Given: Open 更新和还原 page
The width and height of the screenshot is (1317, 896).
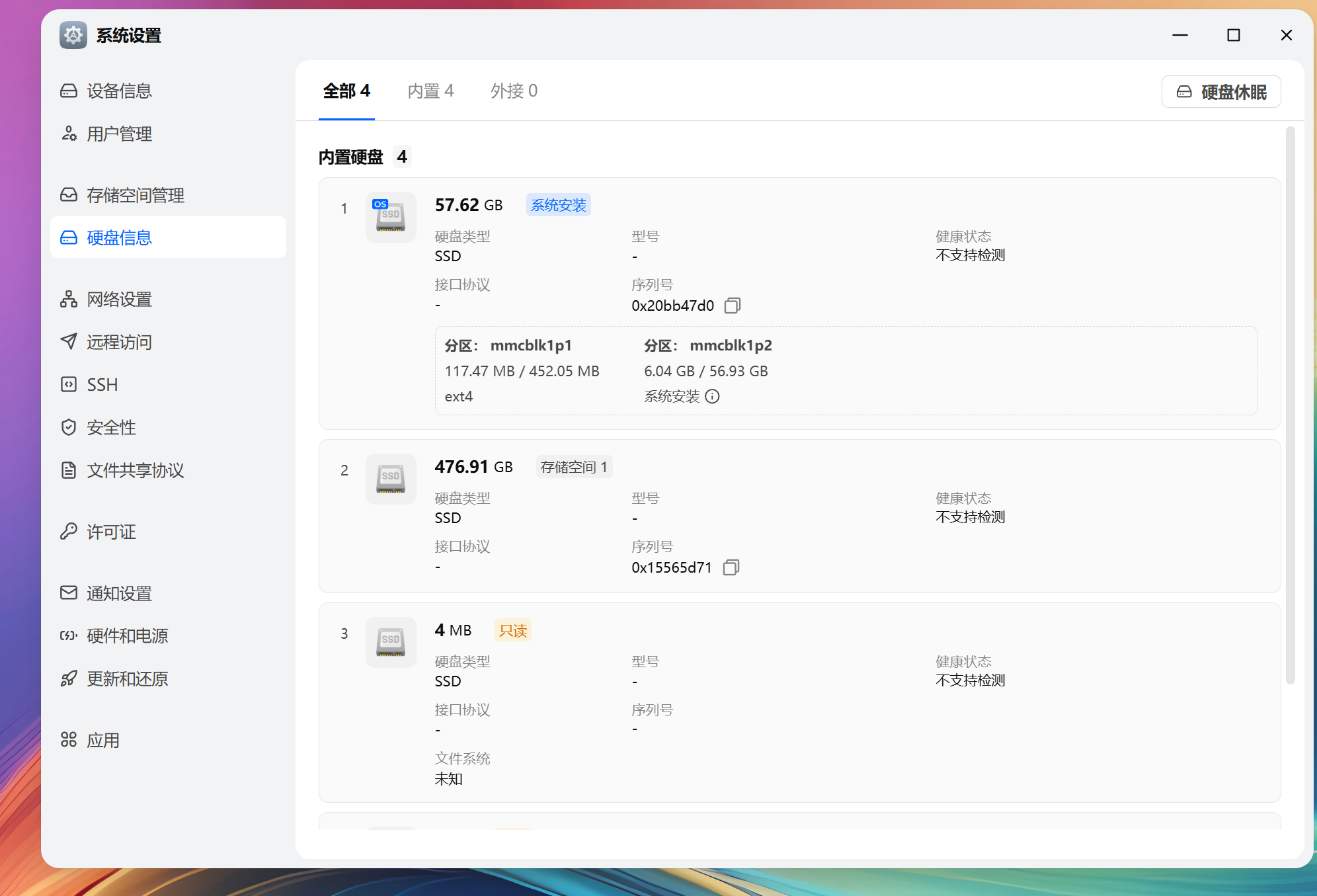Looking at the screenshot, I should [127, 678].
